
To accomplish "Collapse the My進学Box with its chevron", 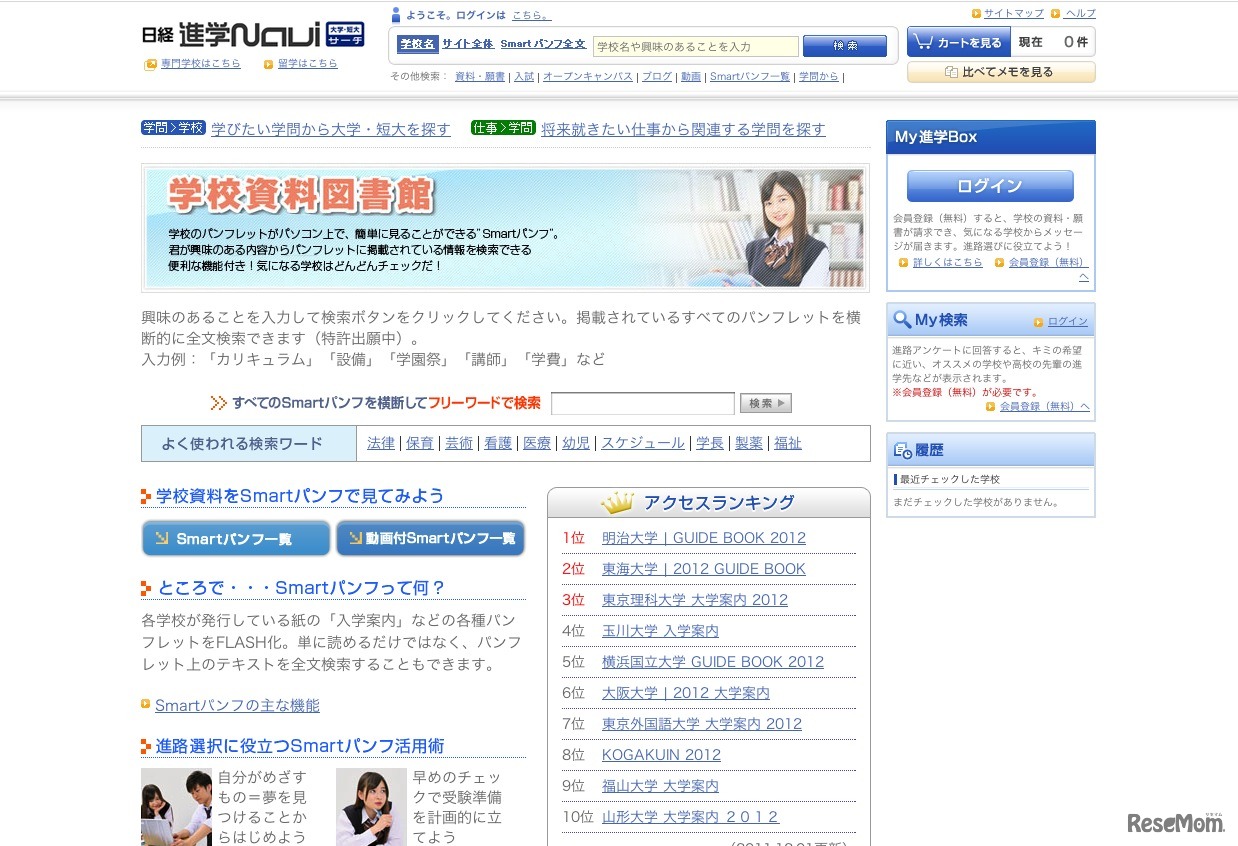I will pos(1085,278).
